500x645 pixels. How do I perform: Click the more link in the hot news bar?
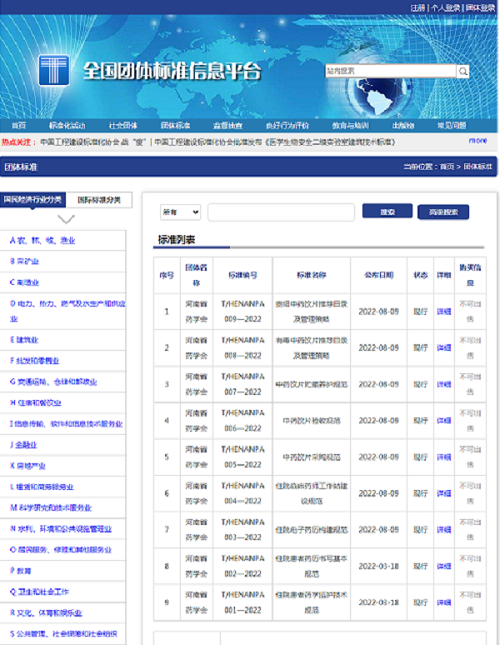coord(478,141)
